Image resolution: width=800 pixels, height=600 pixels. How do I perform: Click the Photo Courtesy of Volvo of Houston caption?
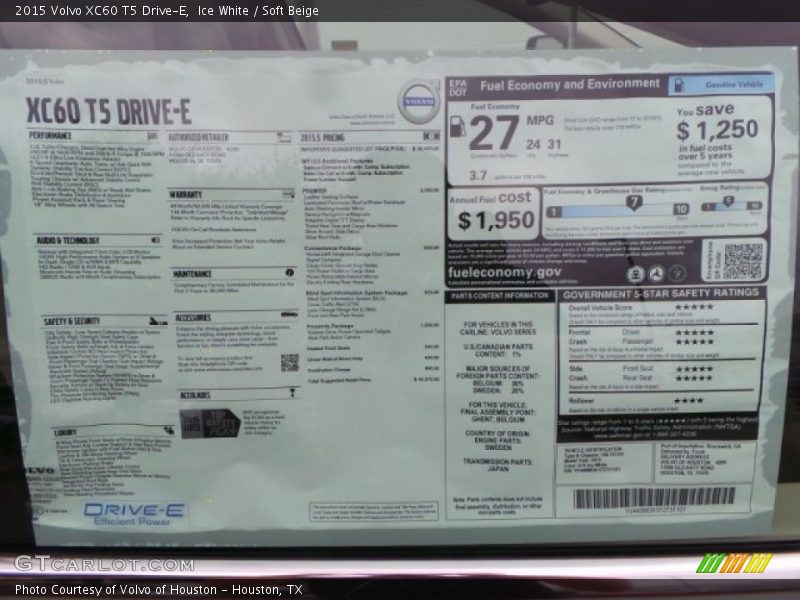(x=159, y=590)
